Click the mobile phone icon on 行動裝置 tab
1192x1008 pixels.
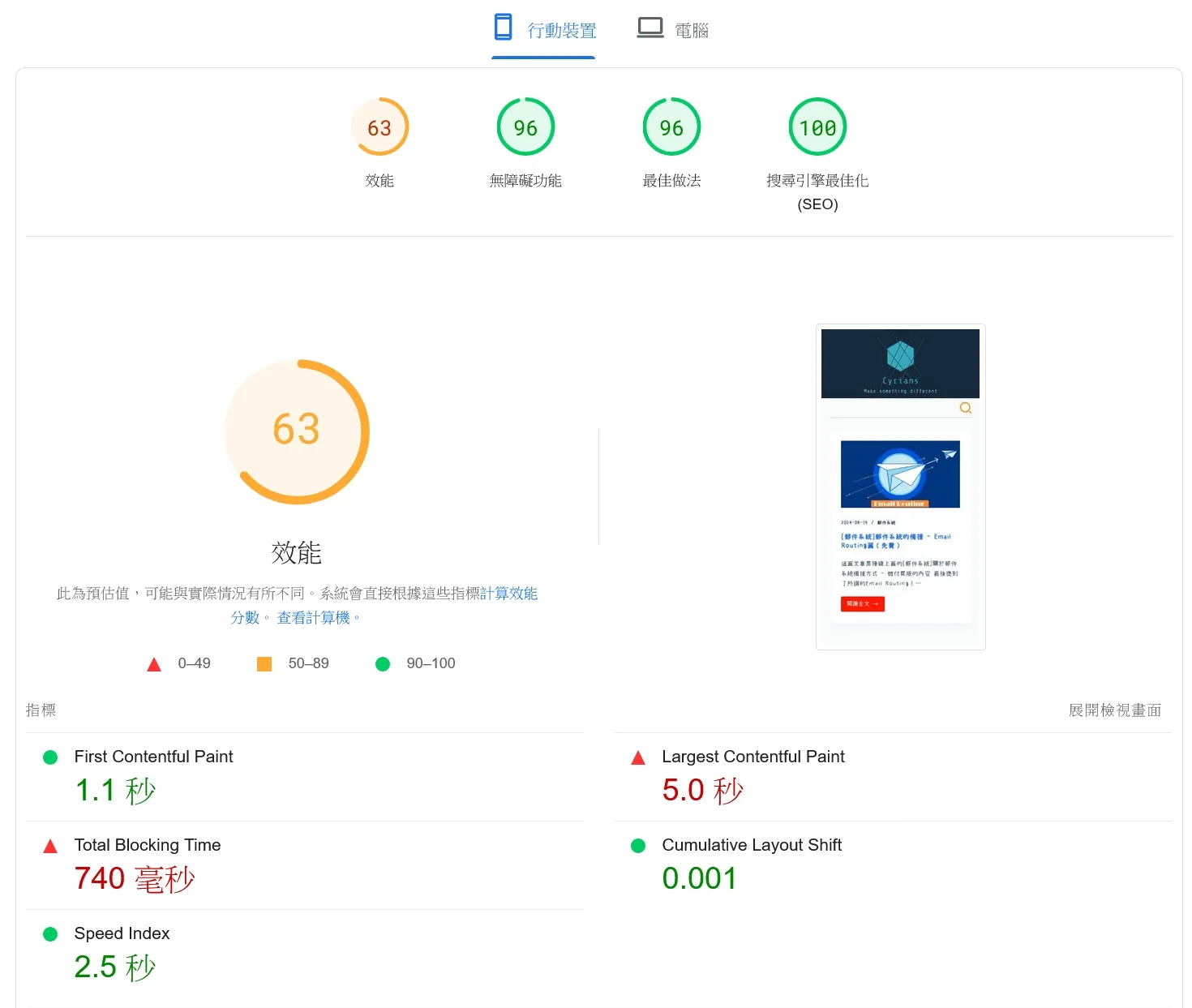[504, 27]
